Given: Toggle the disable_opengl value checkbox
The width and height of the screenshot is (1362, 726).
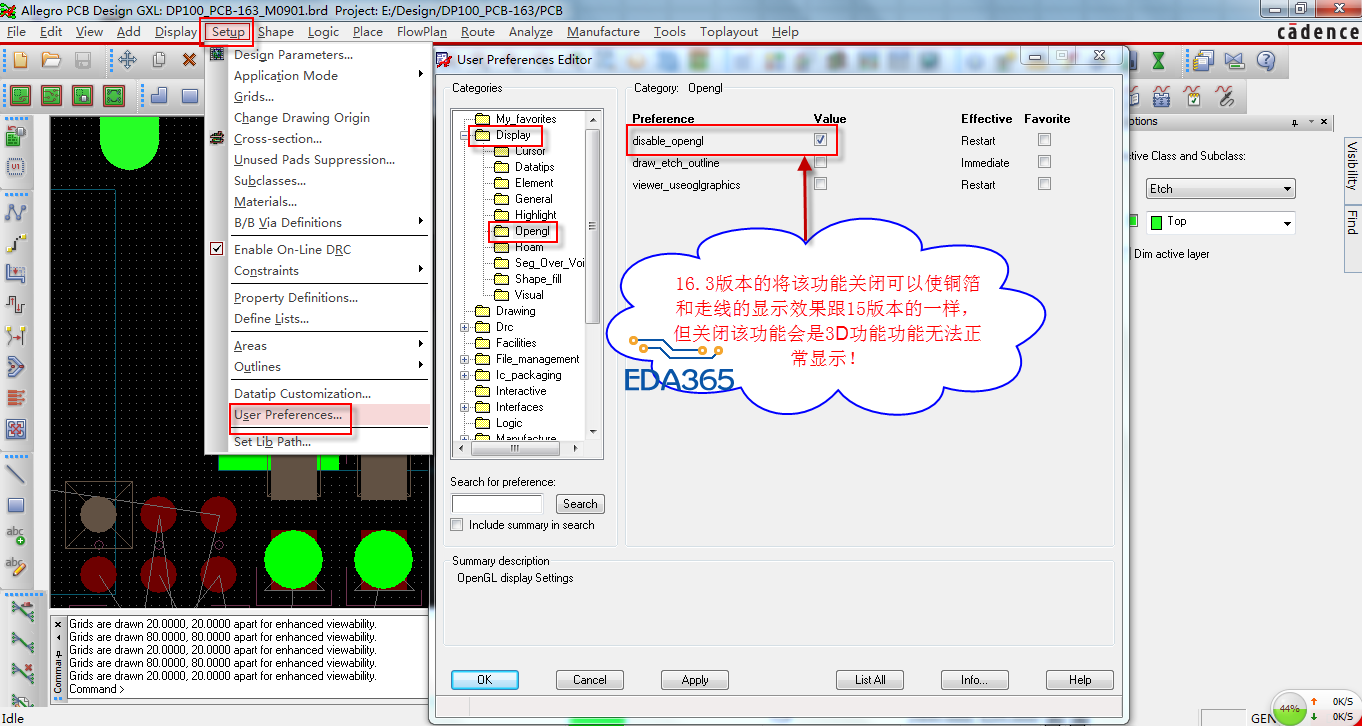Looking at the screenshot, I should (x=820, y=140).
